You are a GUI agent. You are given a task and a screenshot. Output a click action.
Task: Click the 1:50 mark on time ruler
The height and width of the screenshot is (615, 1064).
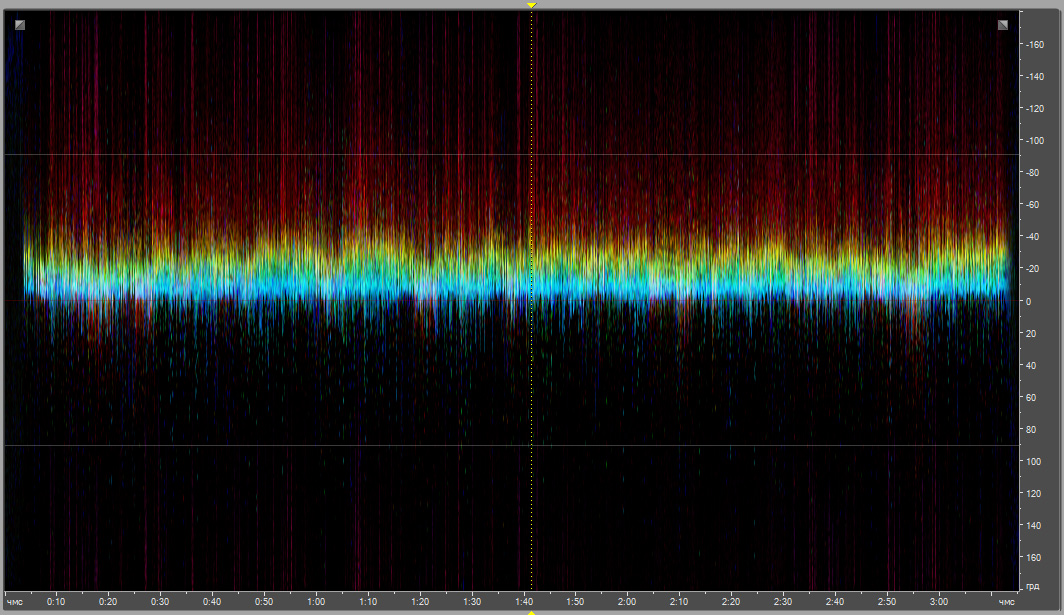(575, 601)
